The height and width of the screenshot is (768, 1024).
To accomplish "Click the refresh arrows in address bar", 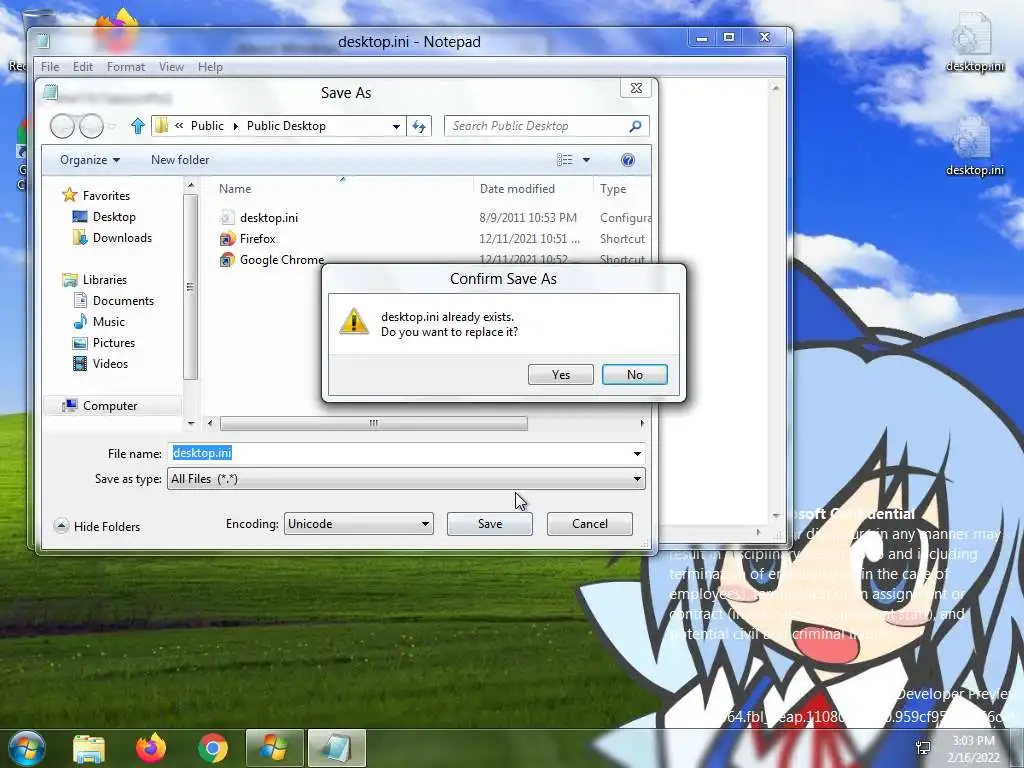I will [419, 126].
